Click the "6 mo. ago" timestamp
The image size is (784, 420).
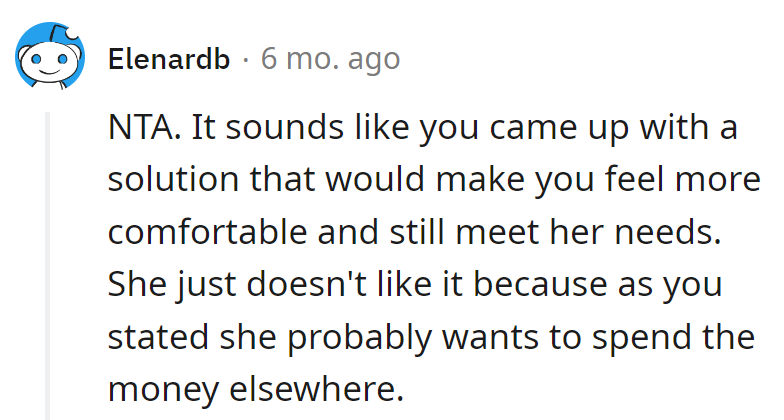click(330, 59)
